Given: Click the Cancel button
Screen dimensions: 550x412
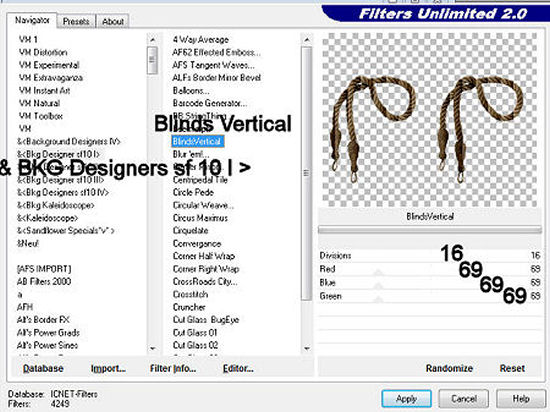Looking at the screenshot, I should pyautogui.click(x=463, y=399).
